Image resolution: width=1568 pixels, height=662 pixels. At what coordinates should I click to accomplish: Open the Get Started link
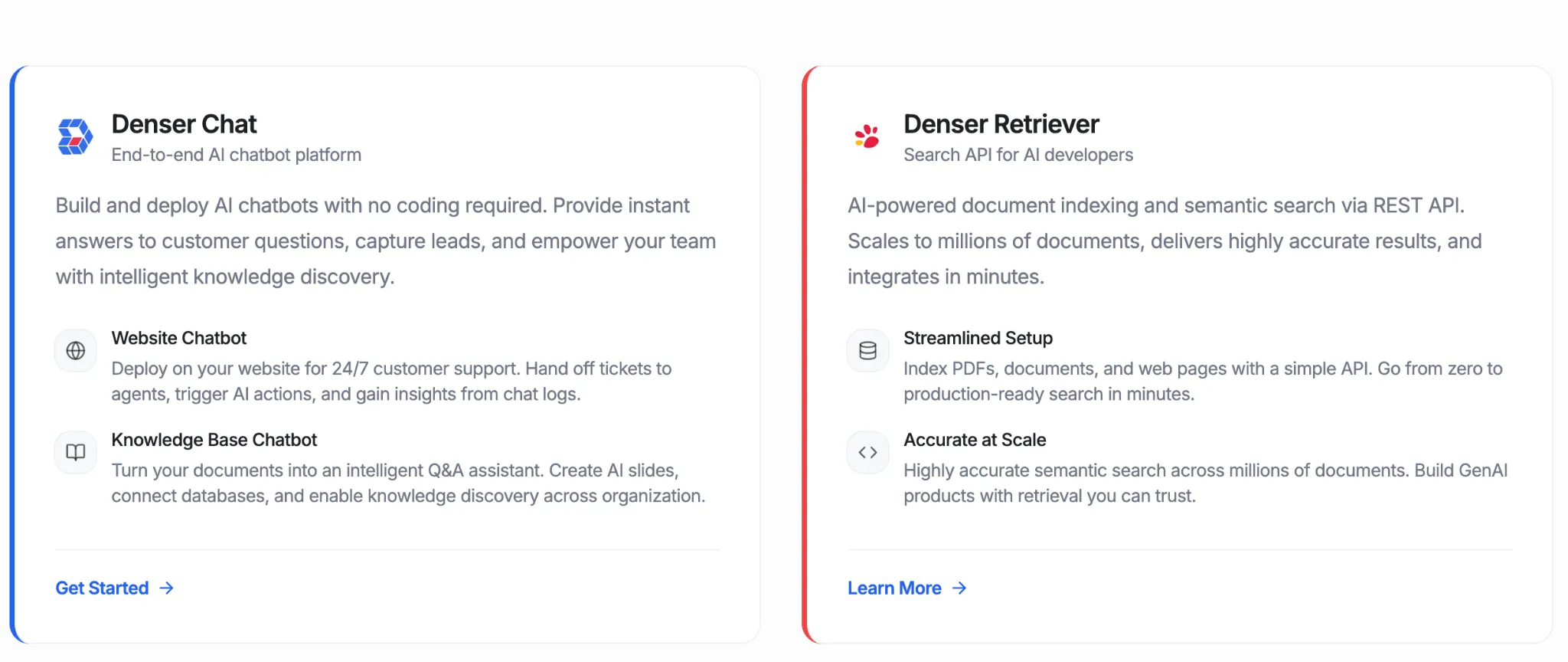coord(115,588)
